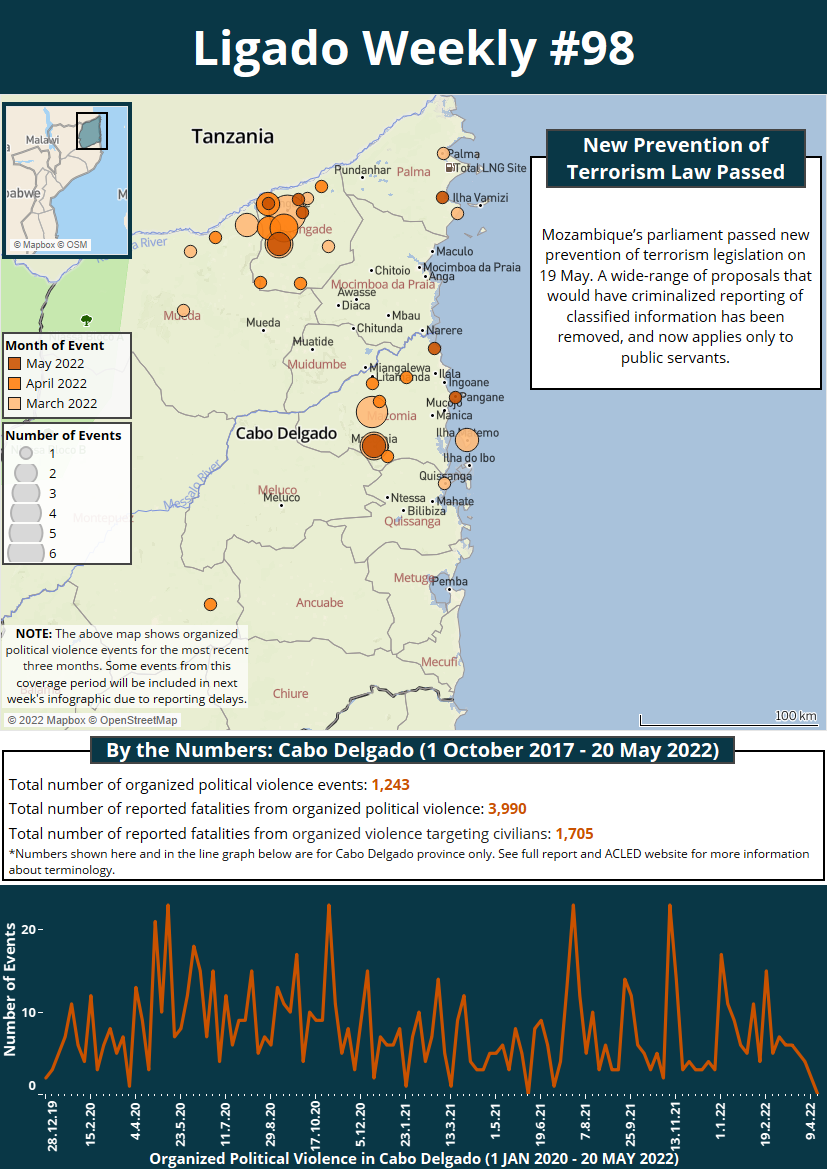The height and width of the screenshot is (1169, 827).
Task: Select the May 2022 legend color swatch
Action: (15, 364)
